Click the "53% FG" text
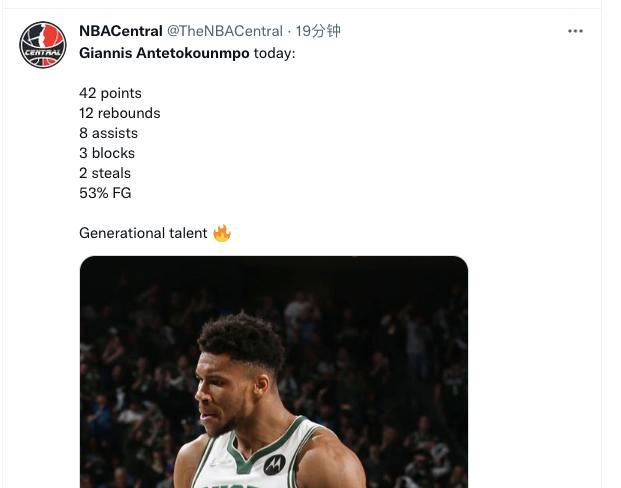Screen dimensions: 621x488 (x=105, y=193)
